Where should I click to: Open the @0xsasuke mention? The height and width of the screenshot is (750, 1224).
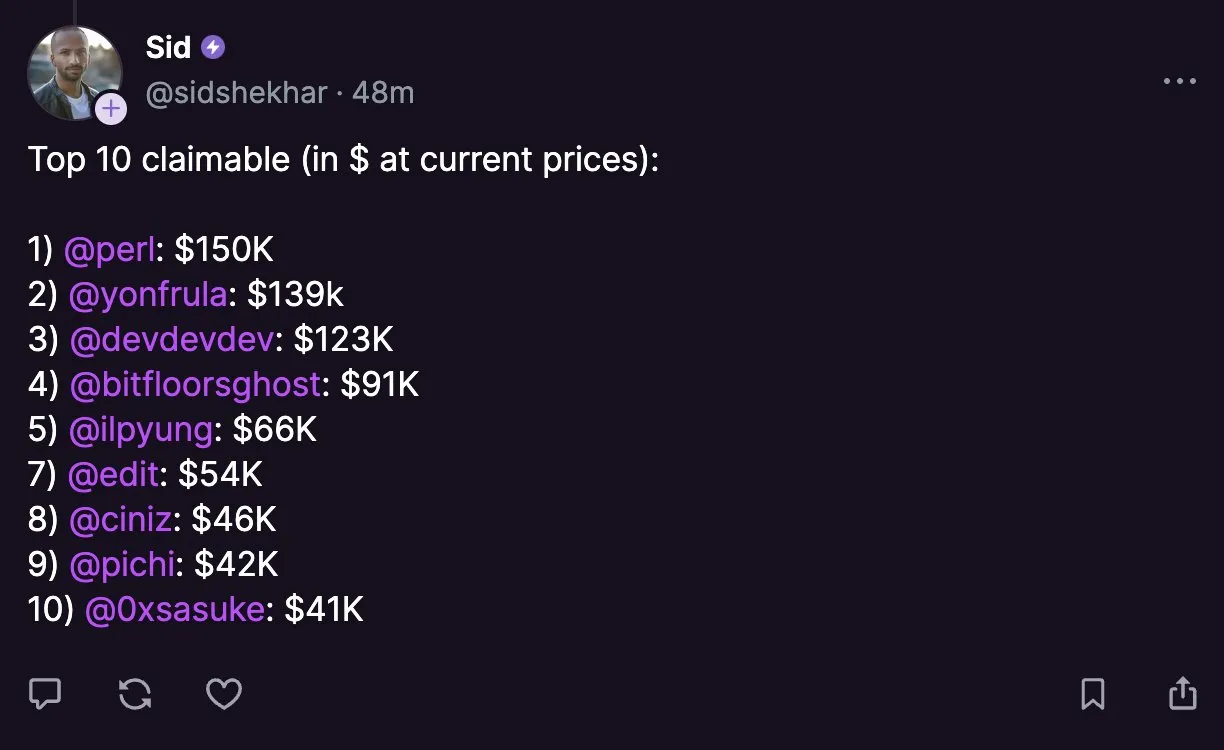pyautogui.click(x=175, y=610)
